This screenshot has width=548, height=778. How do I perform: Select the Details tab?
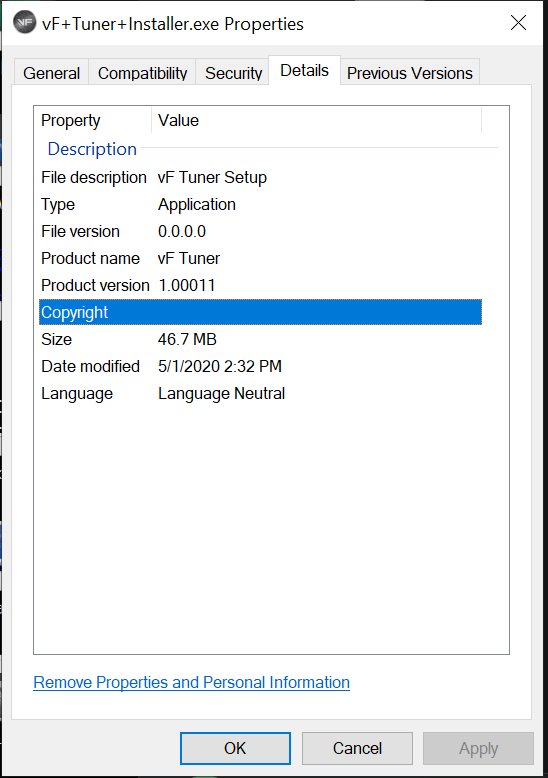click(304, 70)
